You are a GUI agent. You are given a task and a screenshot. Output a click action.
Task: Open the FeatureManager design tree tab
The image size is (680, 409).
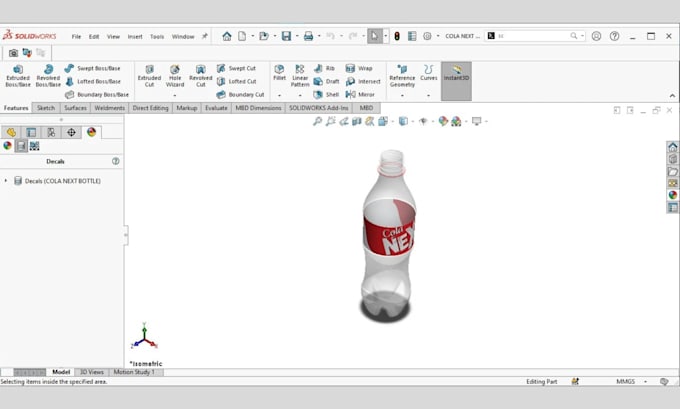click(x=11, y=132)
